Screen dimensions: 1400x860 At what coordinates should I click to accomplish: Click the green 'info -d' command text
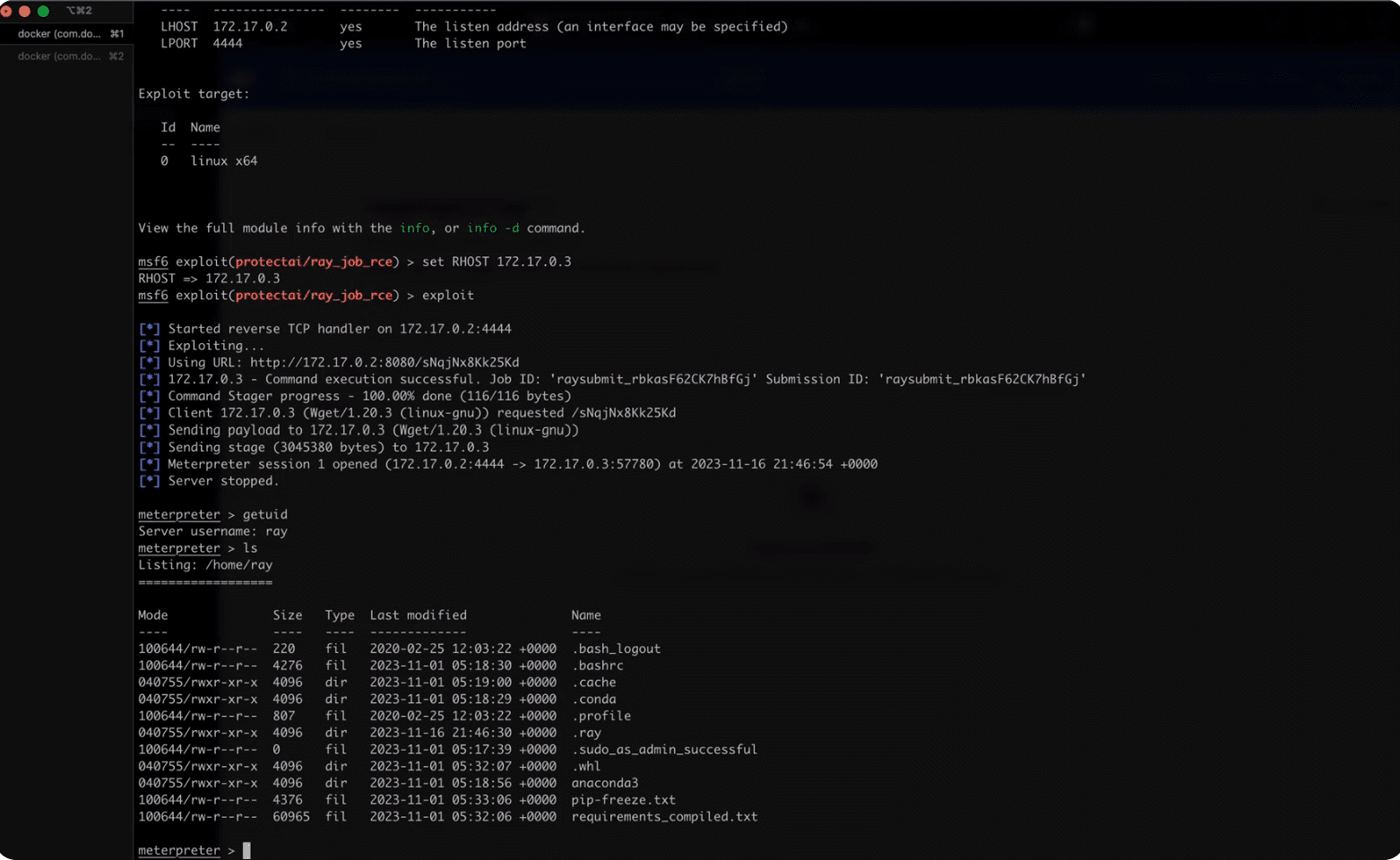coord(493,228)
